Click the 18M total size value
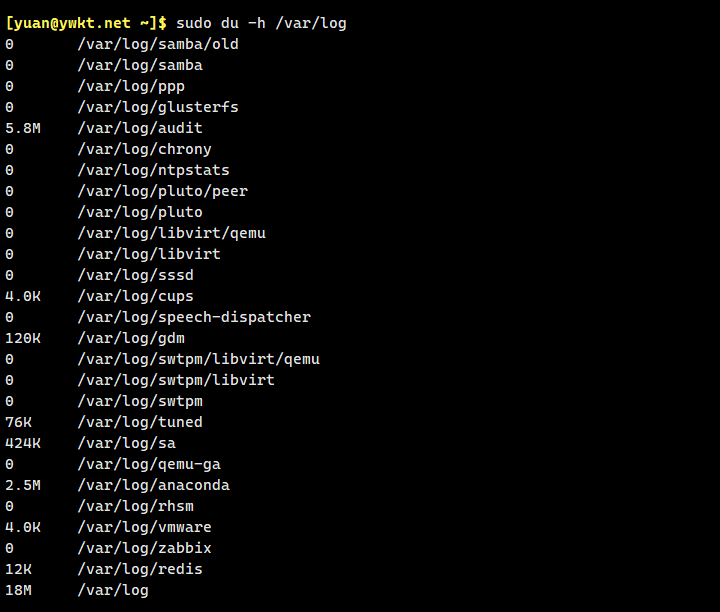 pyautogui.click(x=18, y=590)
